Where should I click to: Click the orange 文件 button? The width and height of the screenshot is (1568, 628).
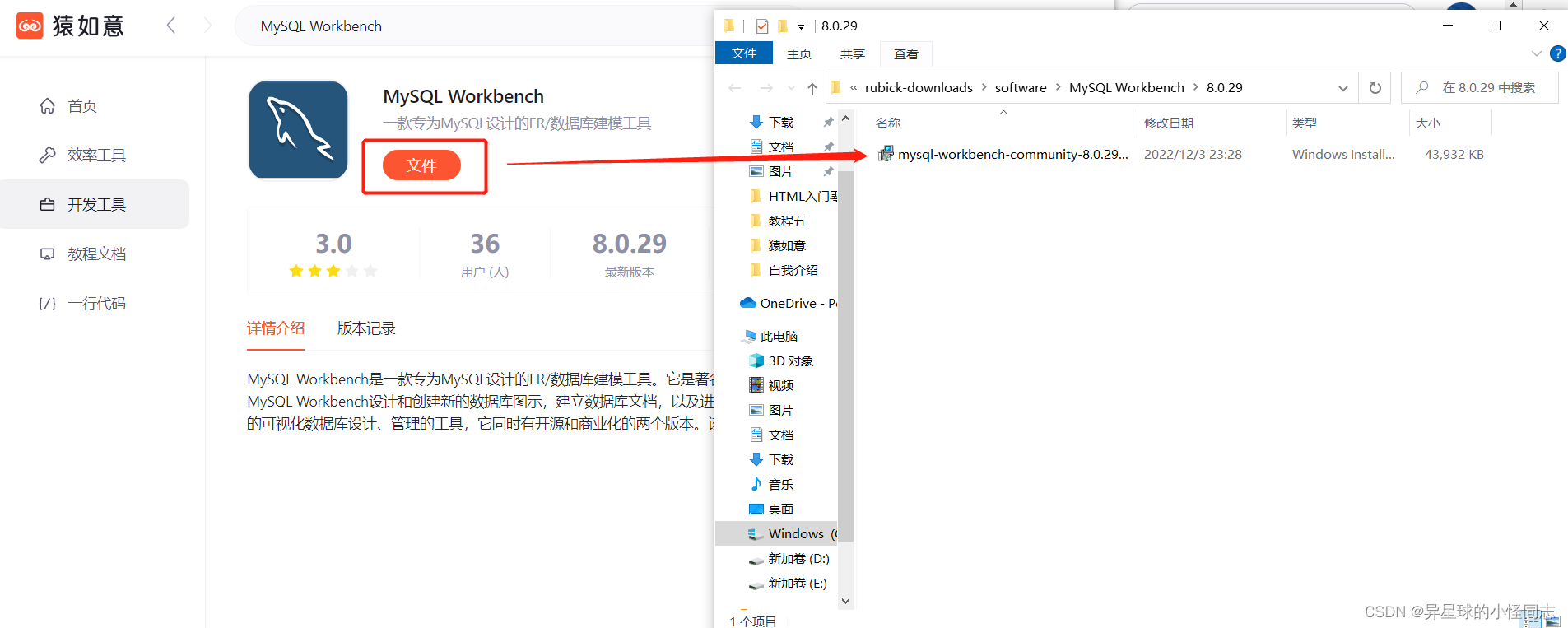421,165
